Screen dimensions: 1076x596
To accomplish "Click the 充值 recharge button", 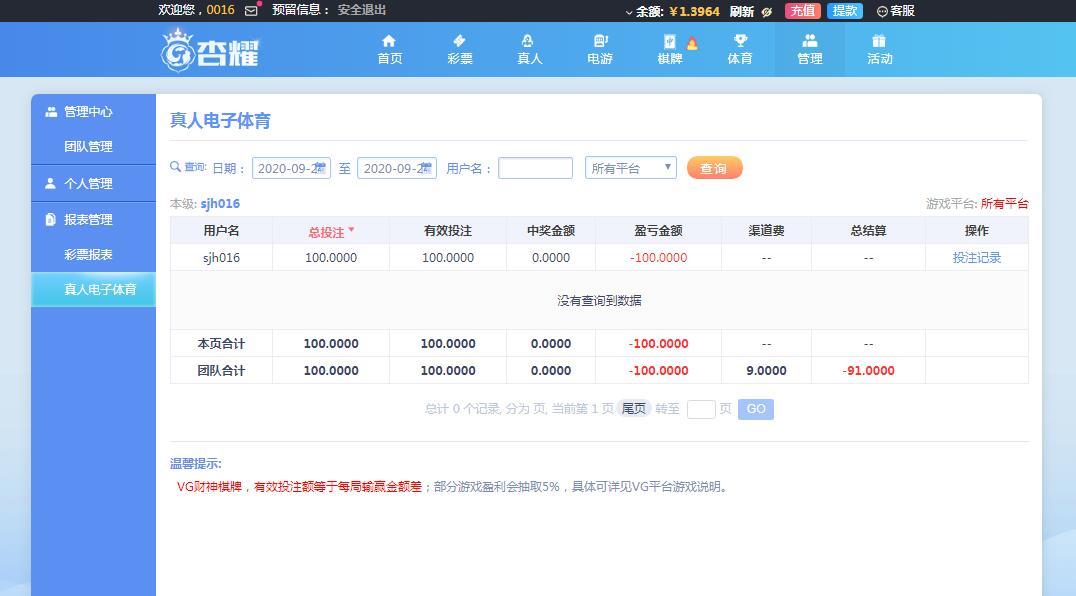I will click(802, 10).
